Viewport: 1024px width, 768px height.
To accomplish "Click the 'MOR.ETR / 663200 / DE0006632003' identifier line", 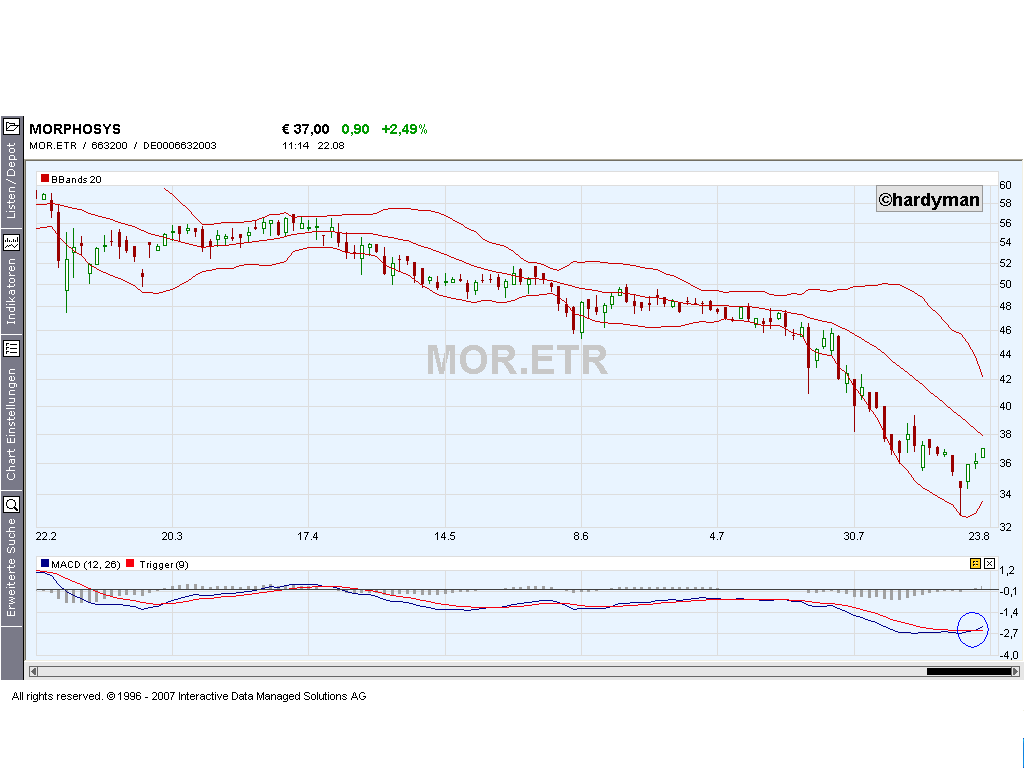I will [x=123, y=146].
